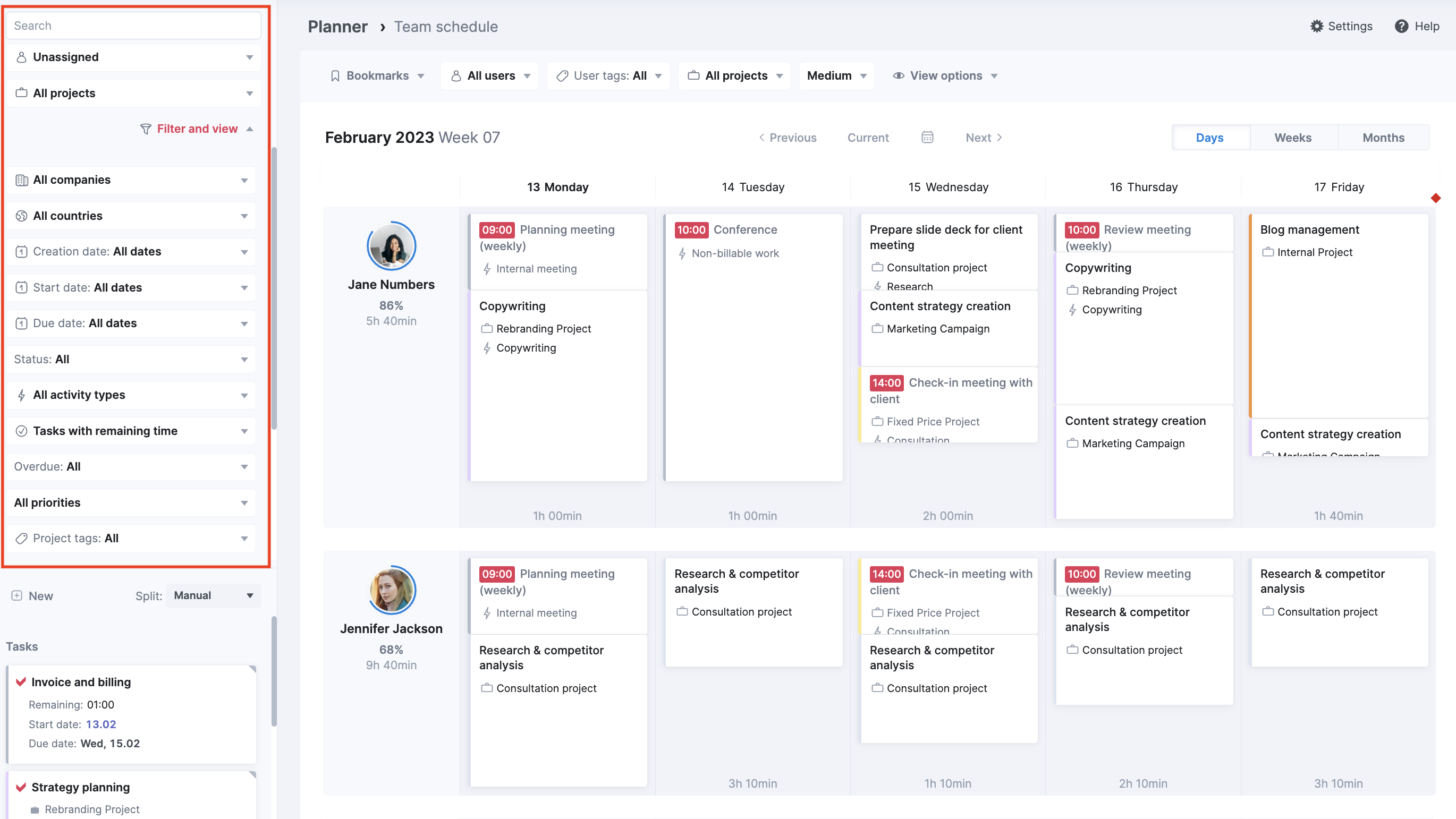Click the creation date calendar icon in sidebar
This screenshot has width=1456, height=819.
coord(21,251)
